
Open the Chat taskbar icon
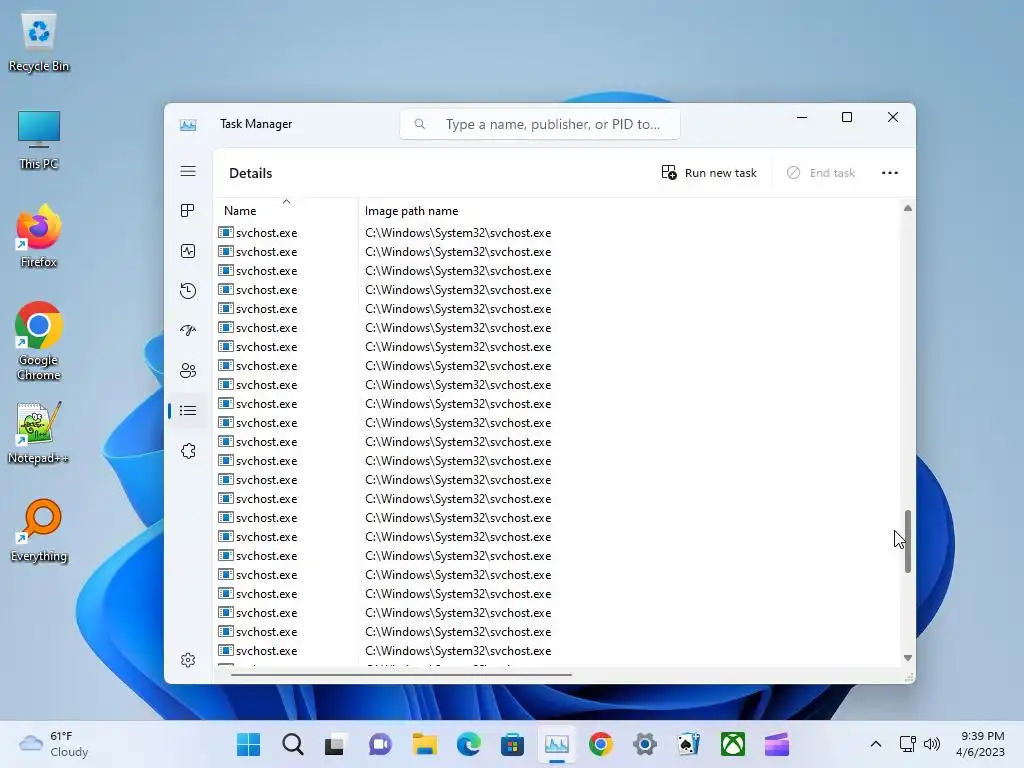click(x=380, y=744)
